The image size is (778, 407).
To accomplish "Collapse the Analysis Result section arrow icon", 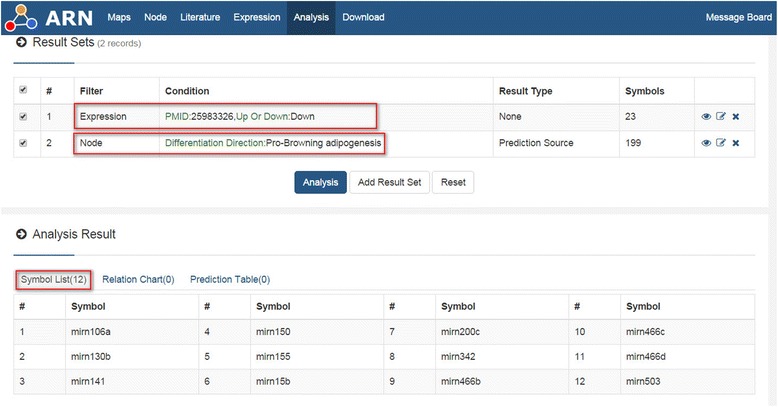I will (x=22, y=234).
